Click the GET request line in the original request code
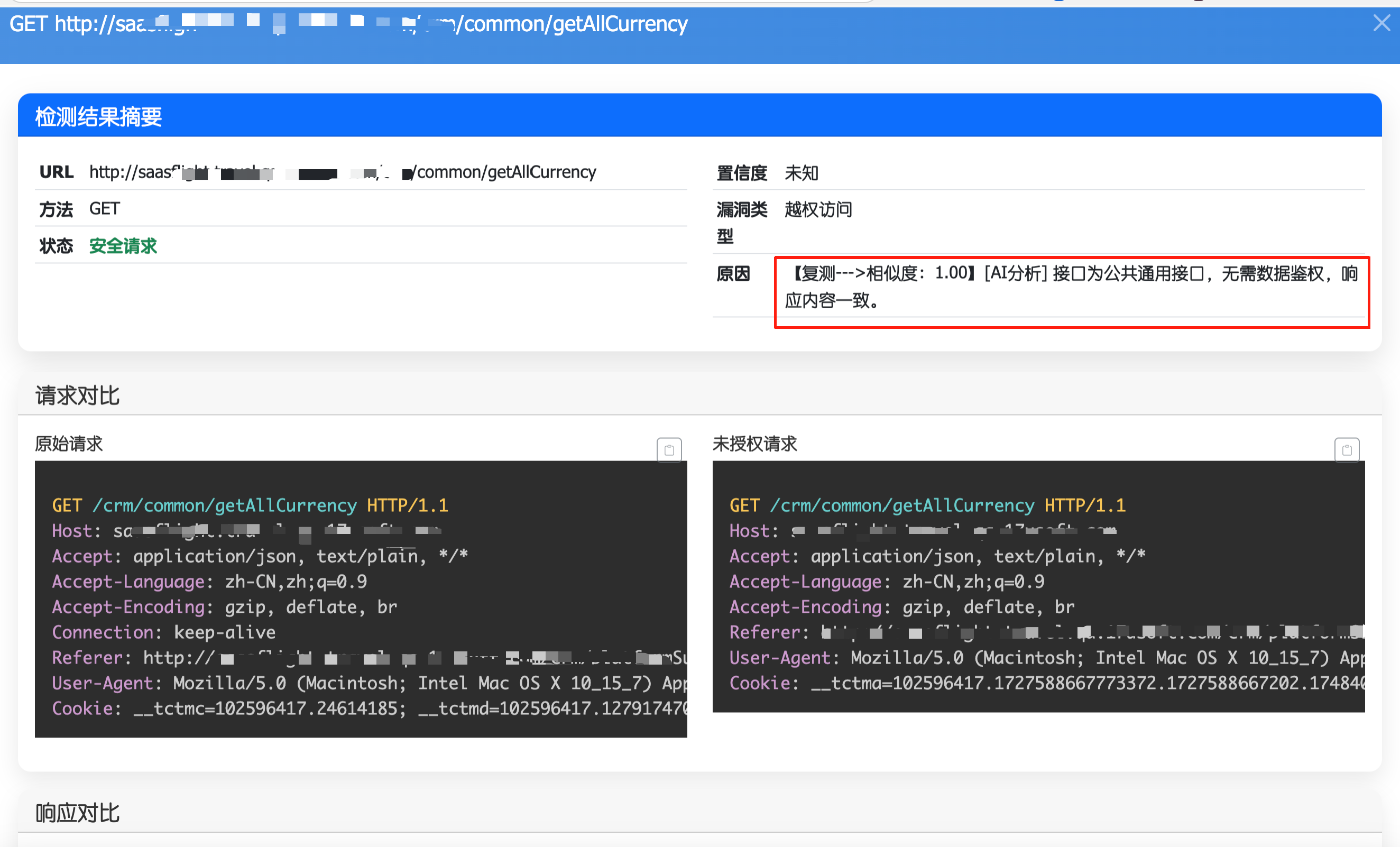 [x=250, y=505]
